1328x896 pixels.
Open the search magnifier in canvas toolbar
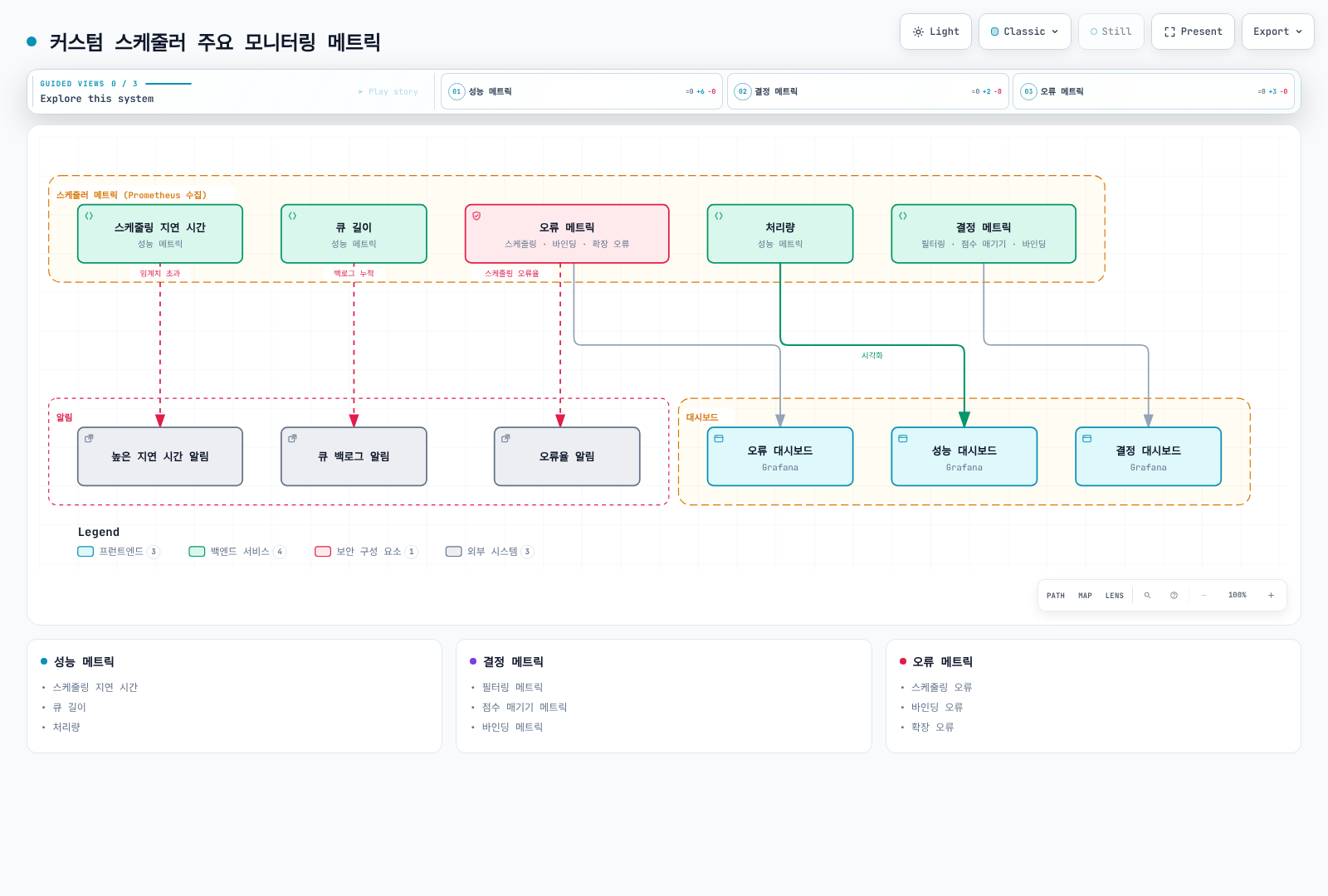pos(1148,596)
